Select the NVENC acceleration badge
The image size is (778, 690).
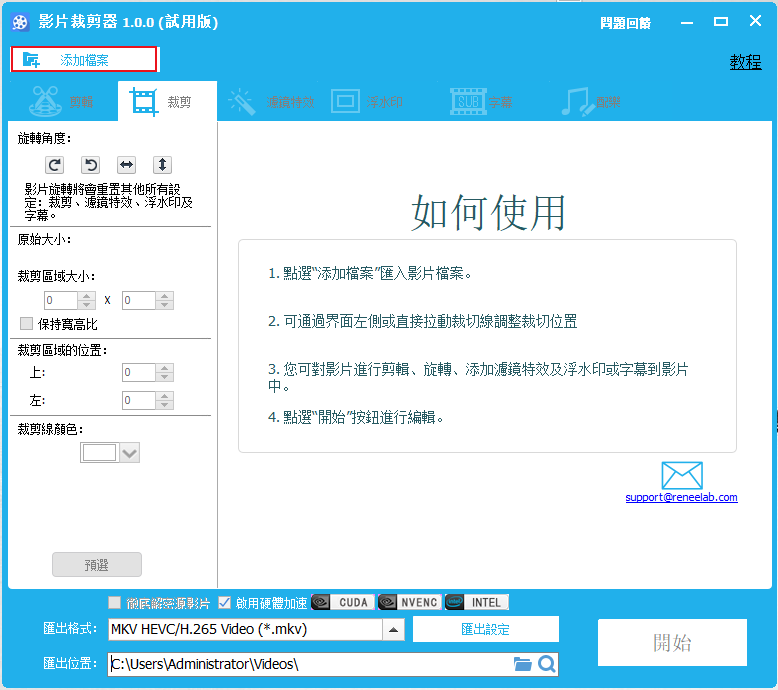coord(409,602)
